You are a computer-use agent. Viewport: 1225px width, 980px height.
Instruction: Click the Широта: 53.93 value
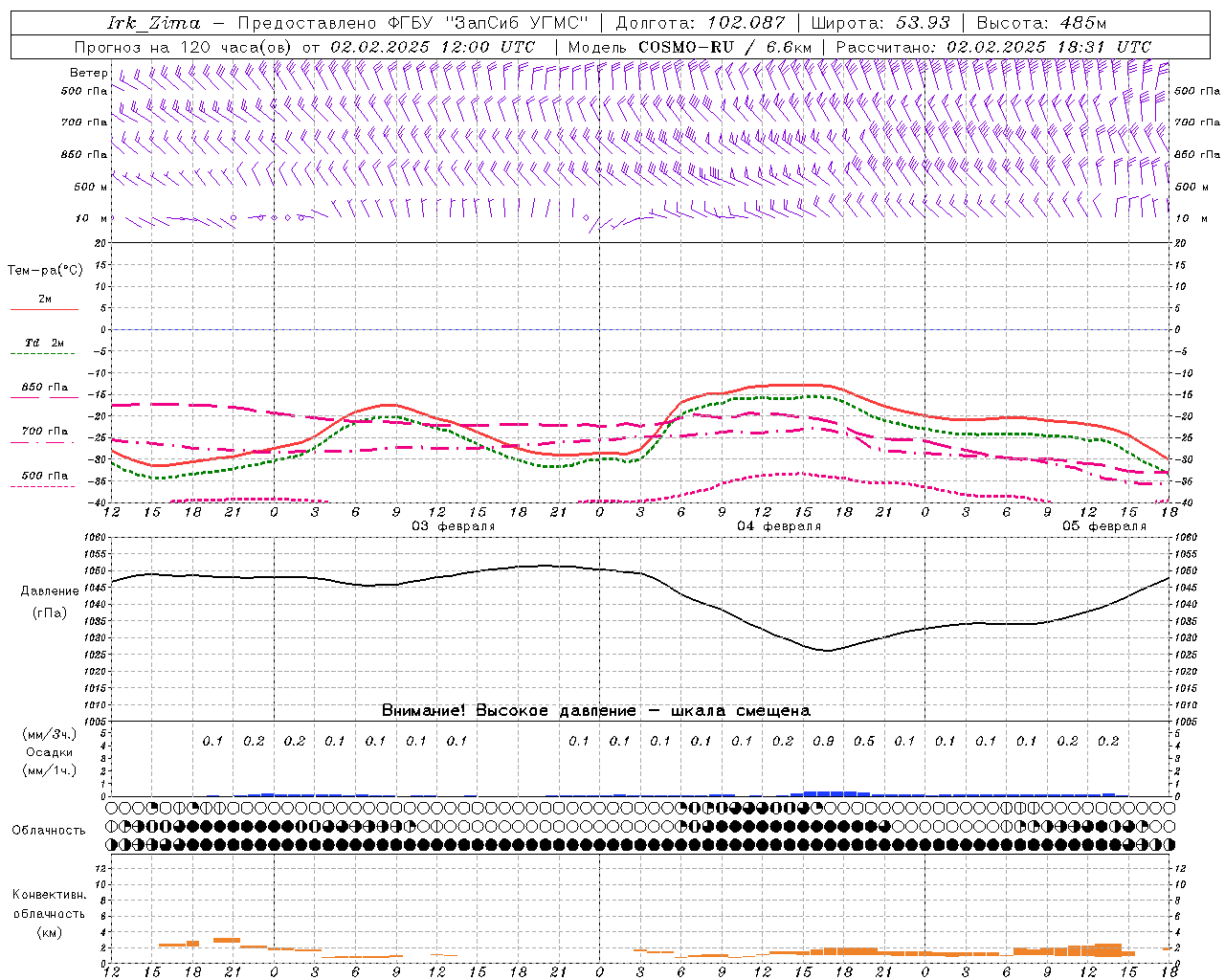point(880,23)
